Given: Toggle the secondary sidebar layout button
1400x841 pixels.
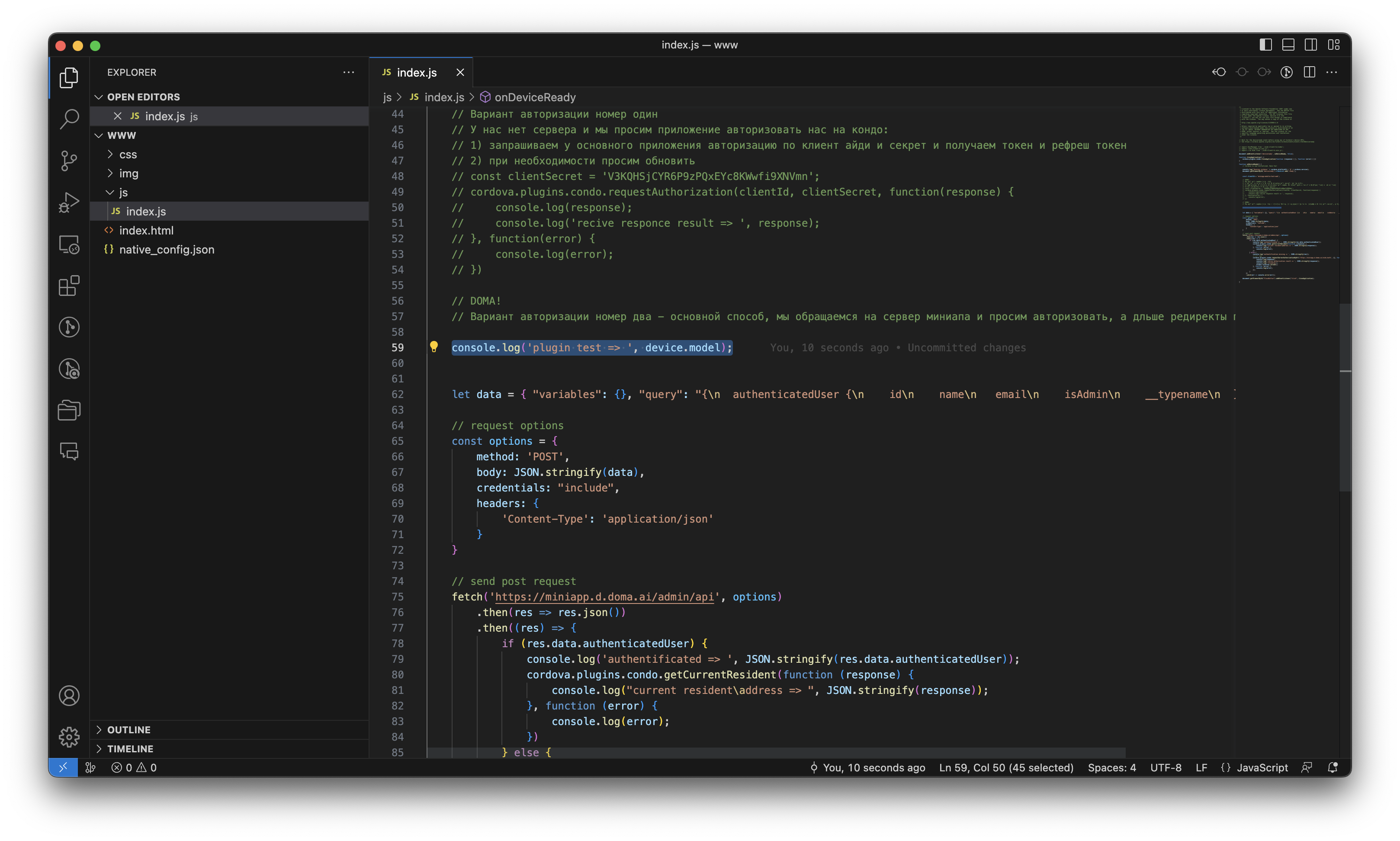Looking at the screenshot, I should (1310, 45).
